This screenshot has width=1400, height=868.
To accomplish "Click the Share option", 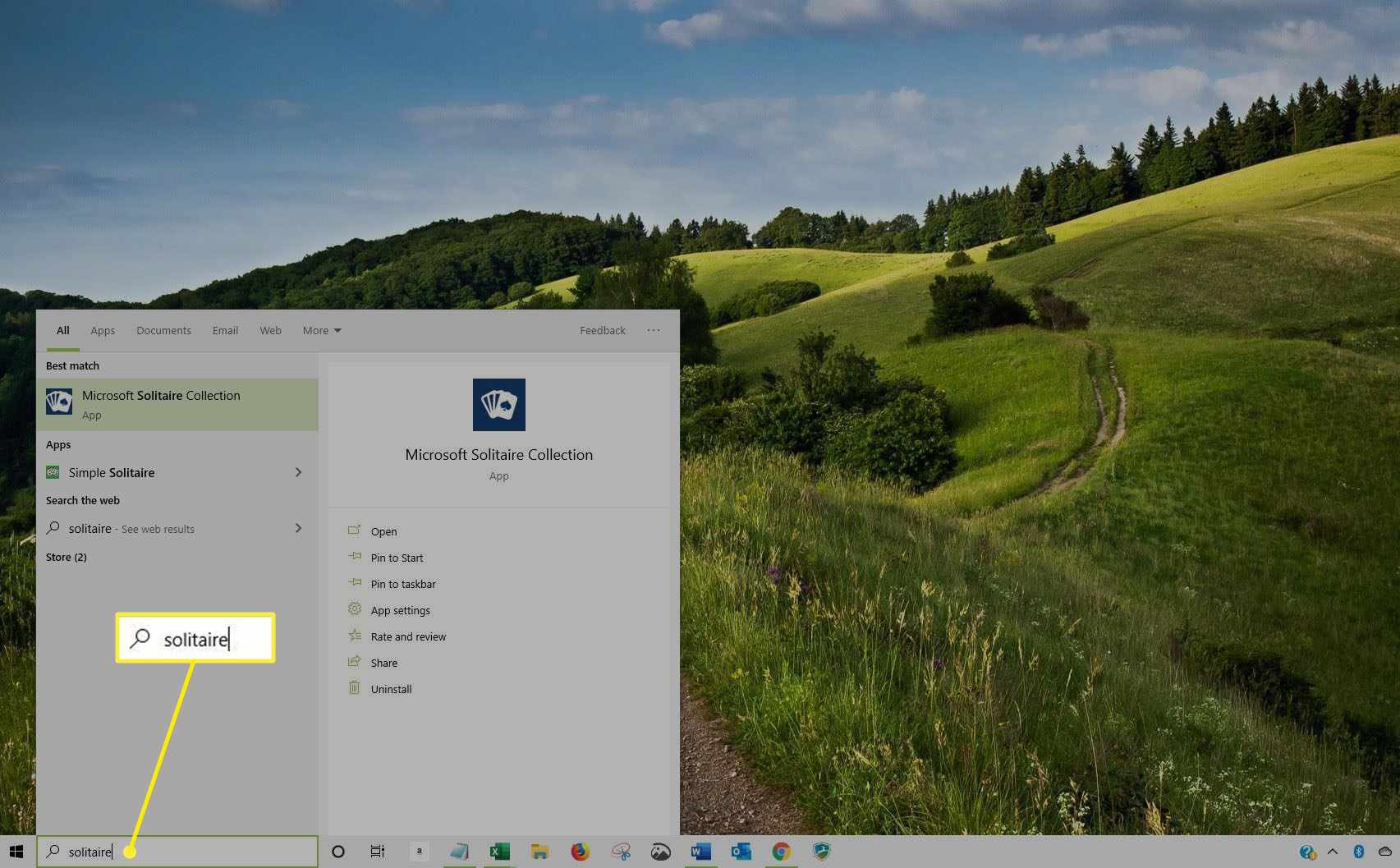I will pyautogui.click(x=383, y=663).
